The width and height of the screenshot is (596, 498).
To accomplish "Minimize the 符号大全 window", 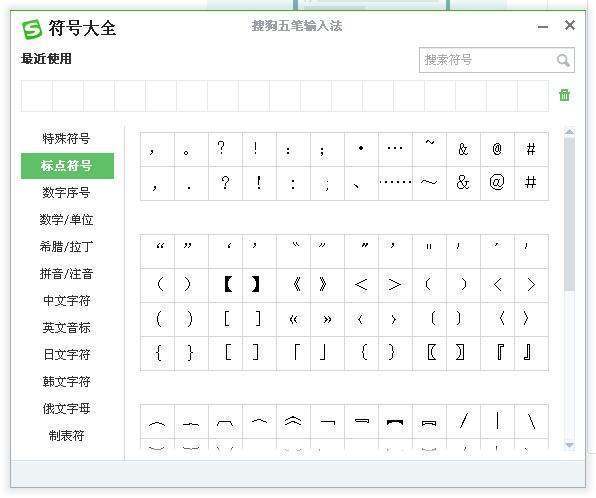I will (543, 27).
